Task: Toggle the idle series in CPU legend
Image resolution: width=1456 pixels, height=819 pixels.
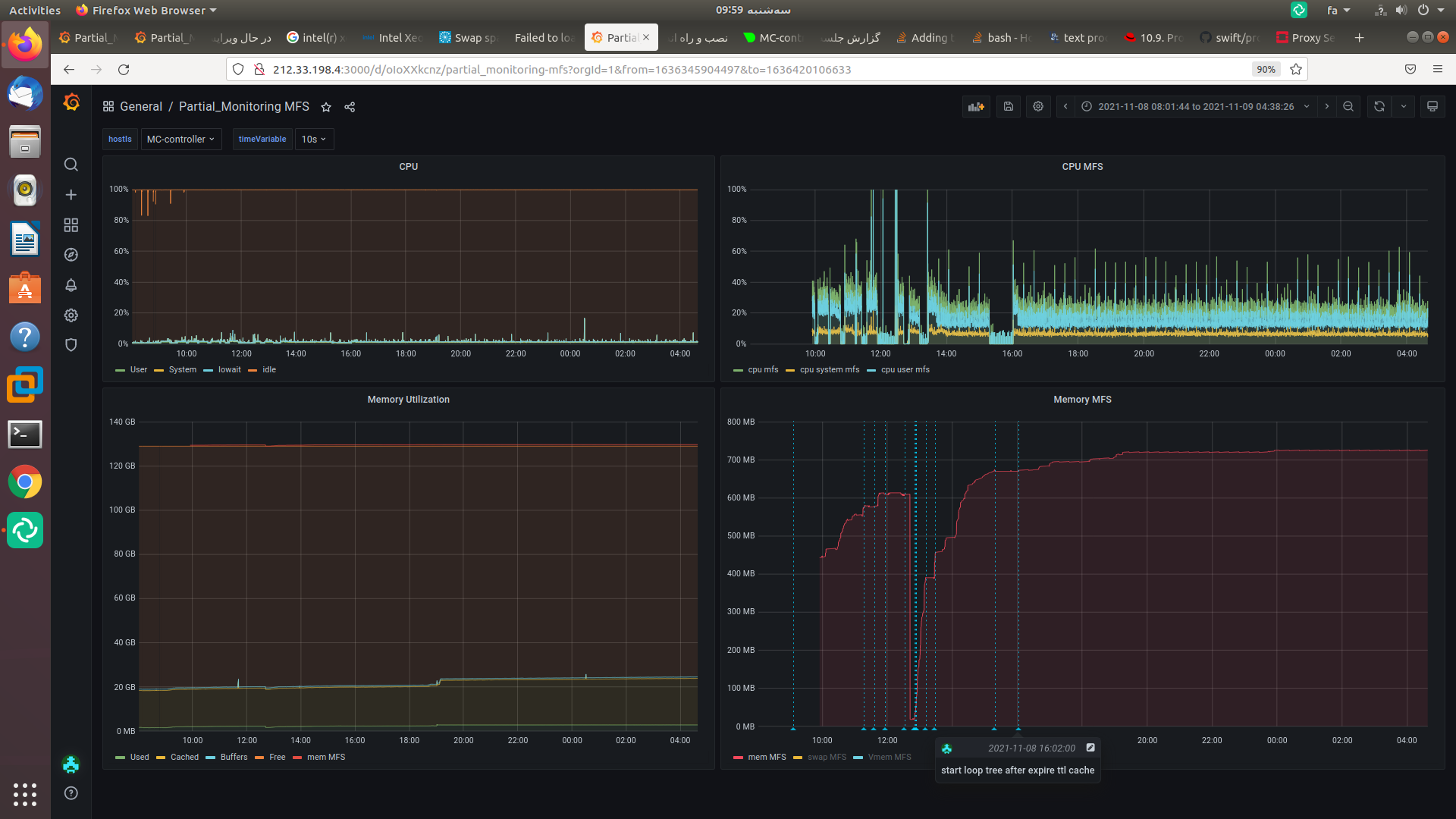Action: tap(268, 370)
